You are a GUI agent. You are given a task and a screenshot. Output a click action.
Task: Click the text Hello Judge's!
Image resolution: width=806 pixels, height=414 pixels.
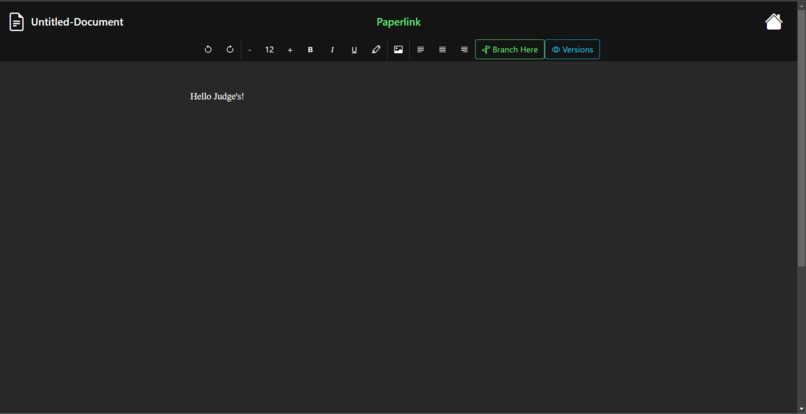(x=217, y=97)
